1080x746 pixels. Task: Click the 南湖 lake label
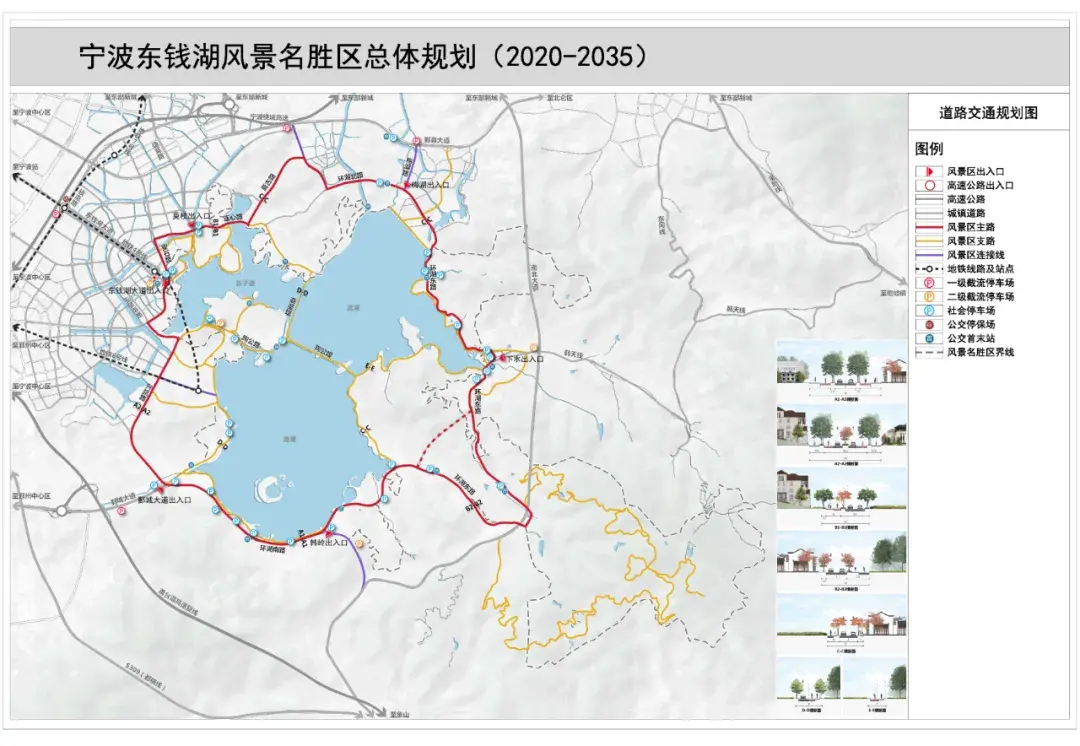(x=289, y=439)
